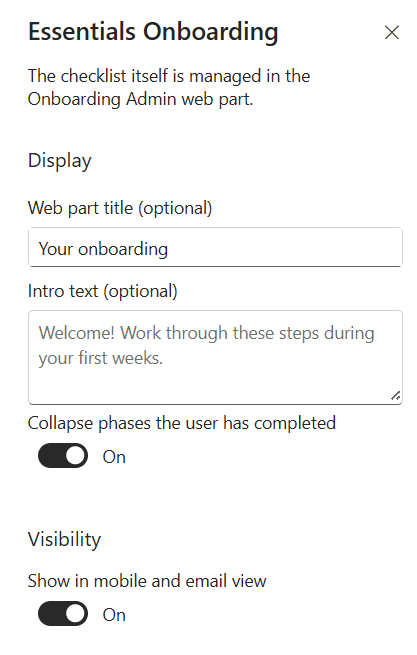This screenshot has width=417, height=655.
Task: Click the Essentials Onboarding pane title
Action: (153, 32)
